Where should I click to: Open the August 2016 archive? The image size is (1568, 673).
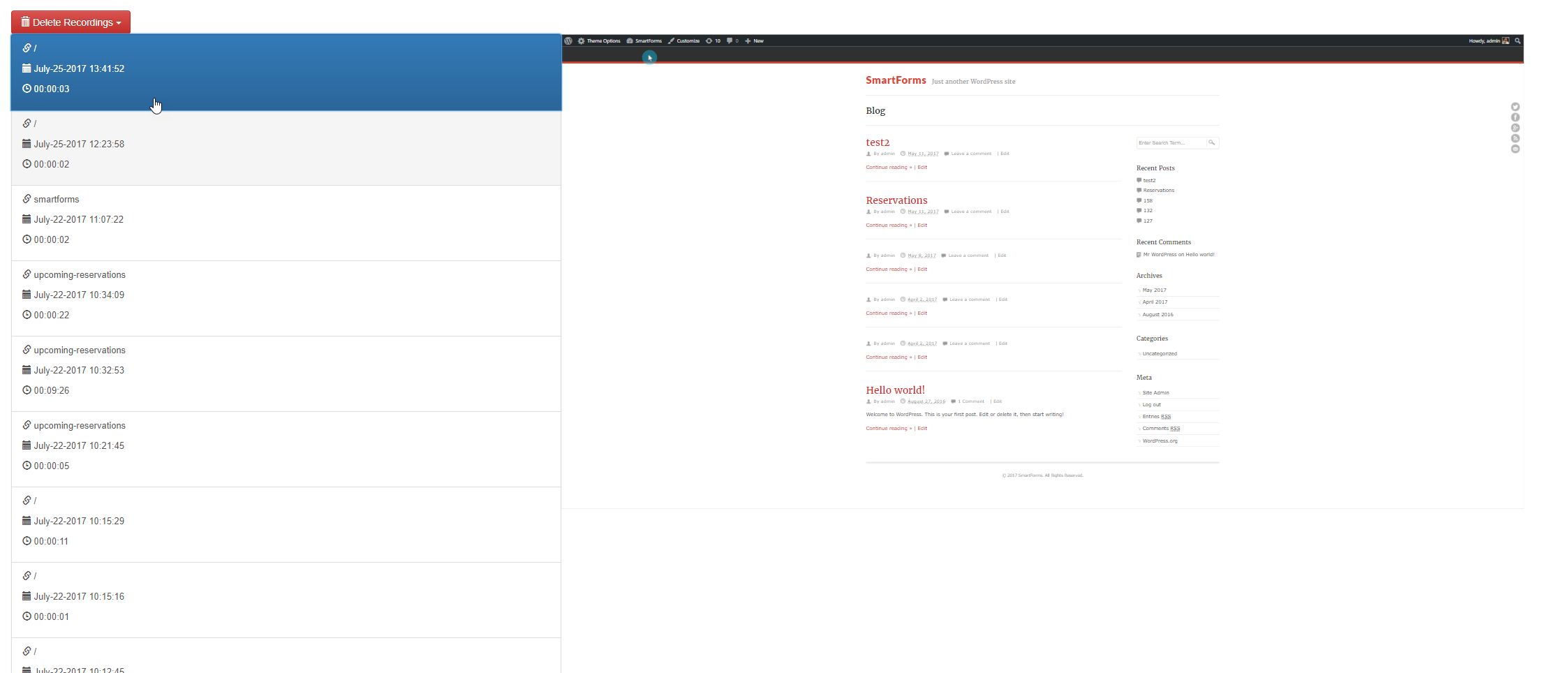pyautogui.click(x=1157, y=315)
